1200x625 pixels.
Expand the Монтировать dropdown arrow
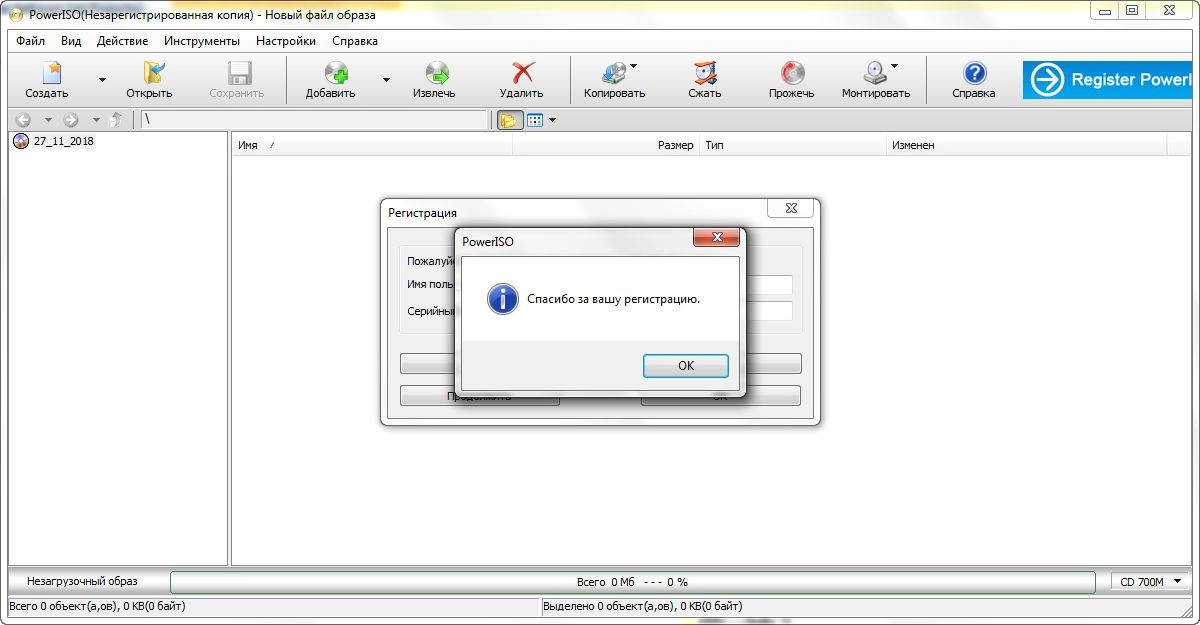(894, 67)
